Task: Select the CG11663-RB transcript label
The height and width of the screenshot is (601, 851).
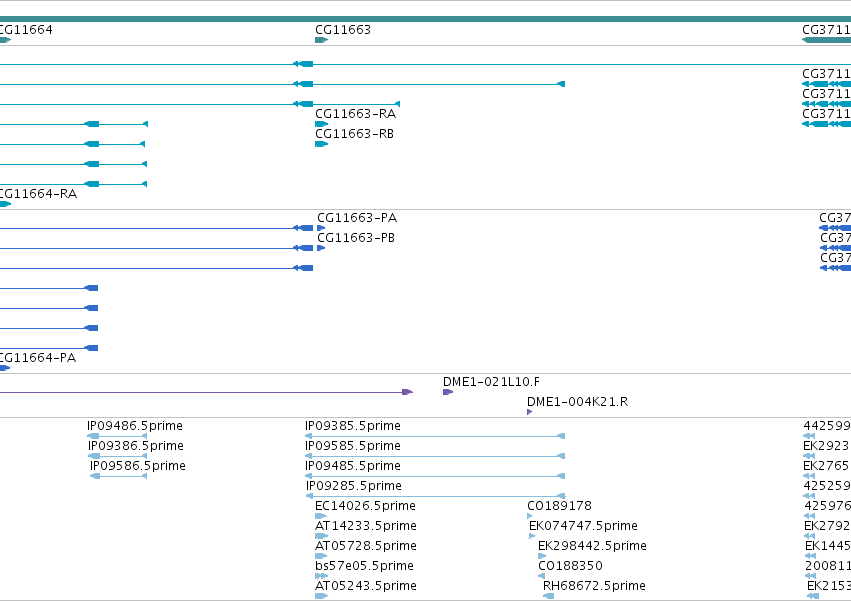Action: pos(354,134)
